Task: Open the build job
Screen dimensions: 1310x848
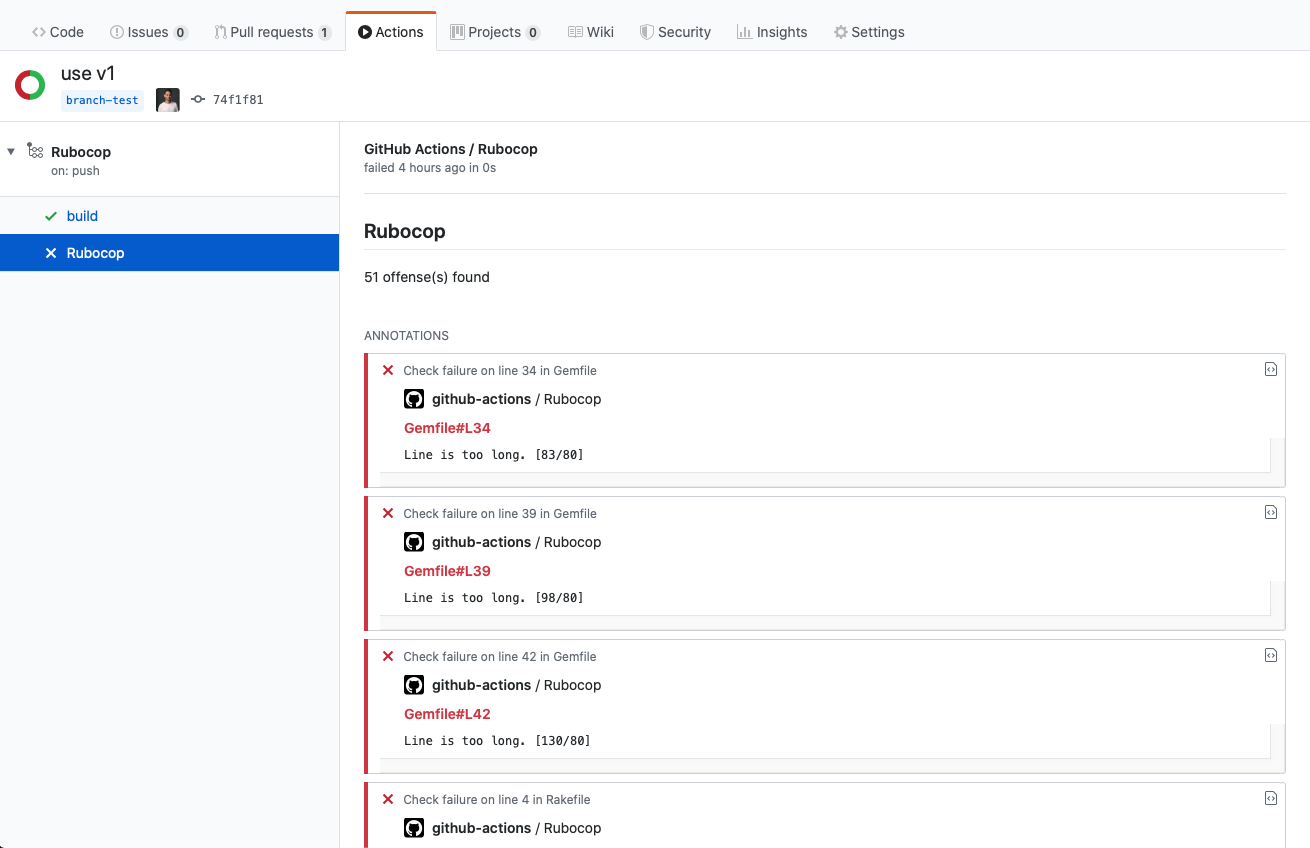Action: pos(82,216)
